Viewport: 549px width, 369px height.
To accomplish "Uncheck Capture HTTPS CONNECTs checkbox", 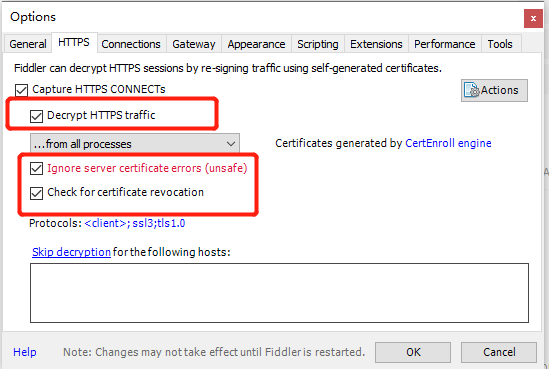I will click(21, 90).
